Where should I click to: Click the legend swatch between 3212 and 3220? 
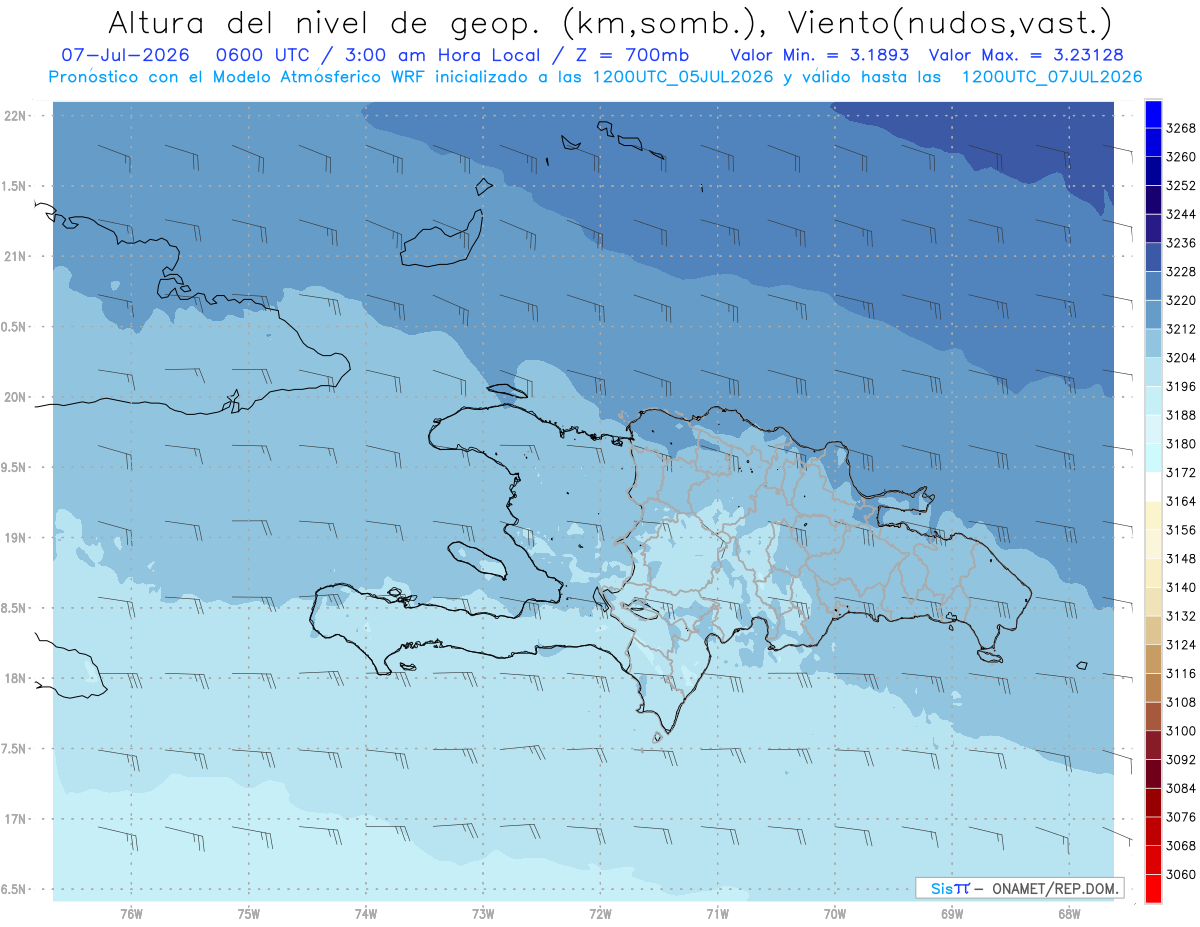pos(1153,314)
